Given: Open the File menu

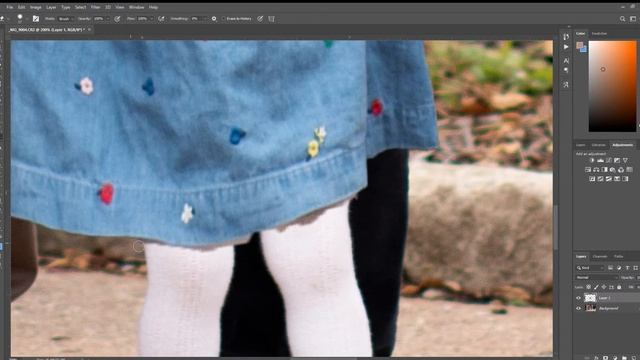Looking at the screenshot, I should 9,7.
